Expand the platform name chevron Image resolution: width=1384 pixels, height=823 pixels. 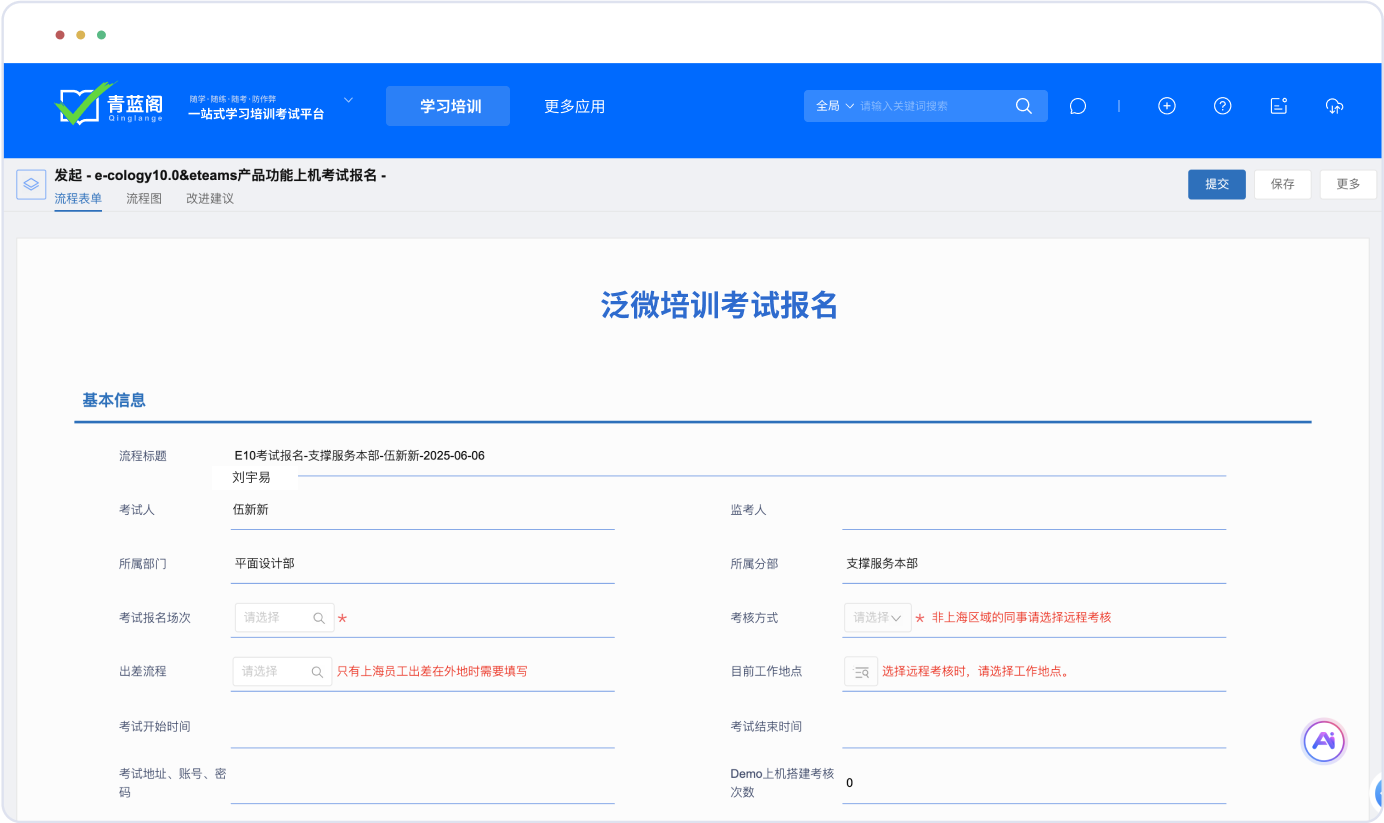click(x=348, y=100)
